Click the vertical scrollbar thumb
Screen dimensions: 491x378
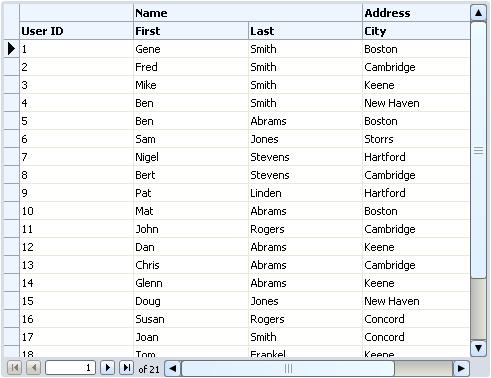[x=478, y=150]
